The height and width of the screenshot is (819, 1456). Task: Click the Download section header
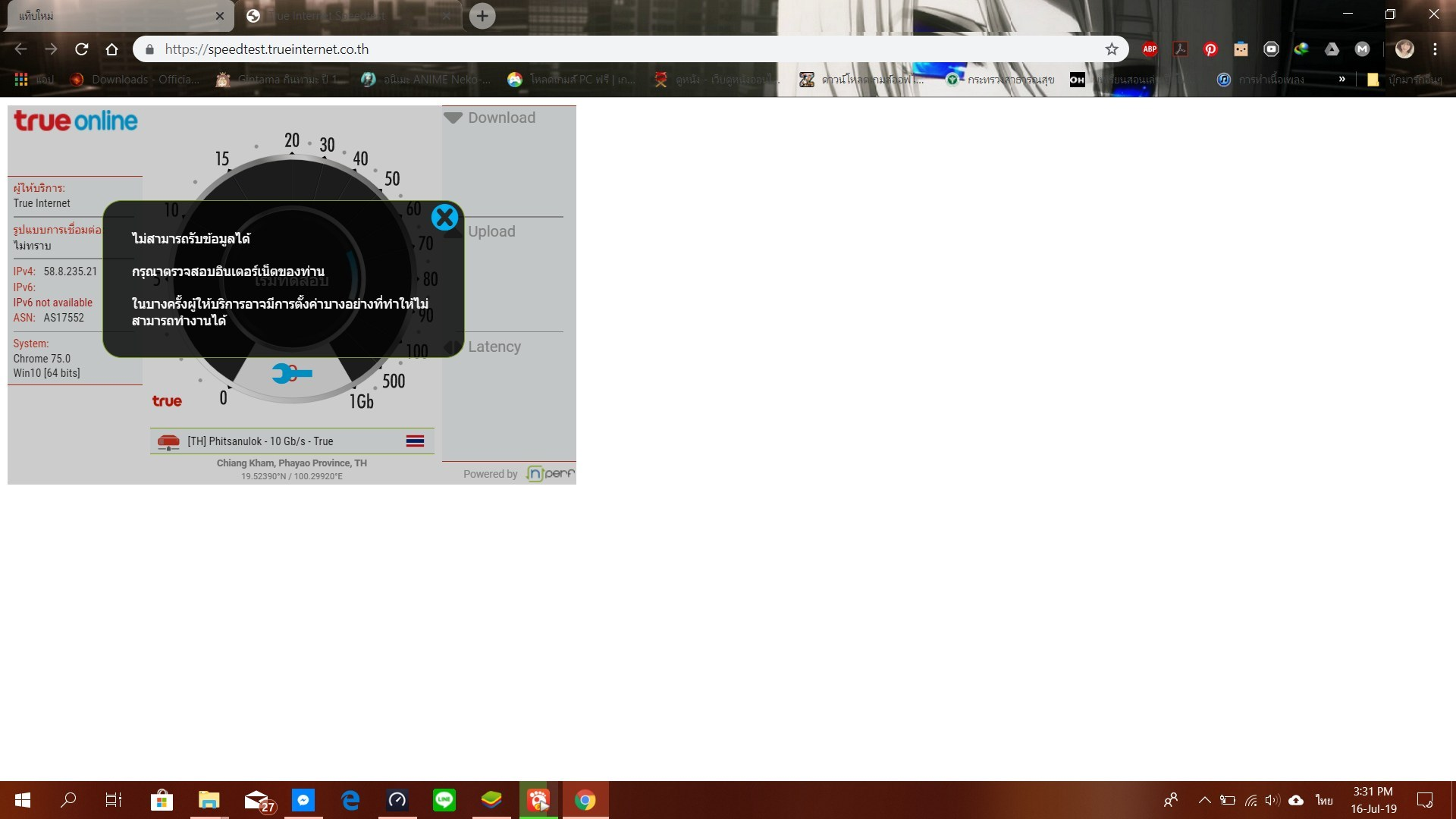pyautogui.click(x=501, y=118)
